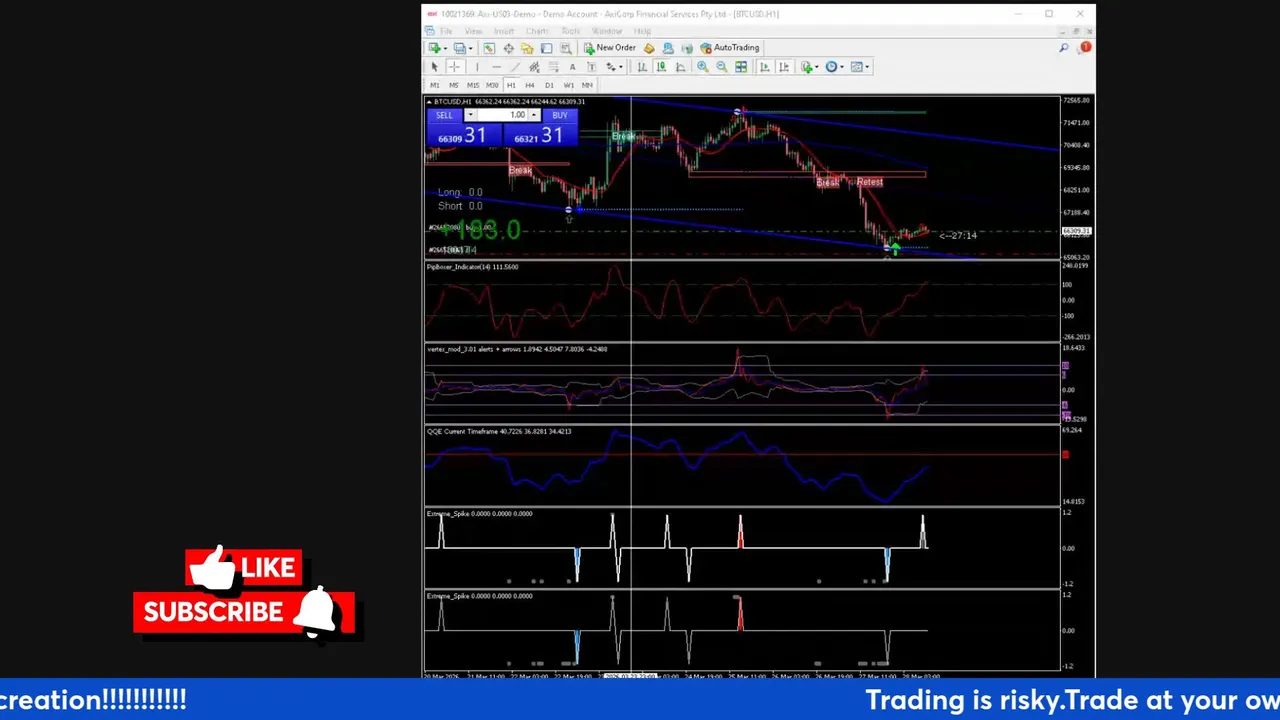Select the trendline drawing tool
Image resolution: width=1280 pixels, height=720 pixels.
coord(515,67)
